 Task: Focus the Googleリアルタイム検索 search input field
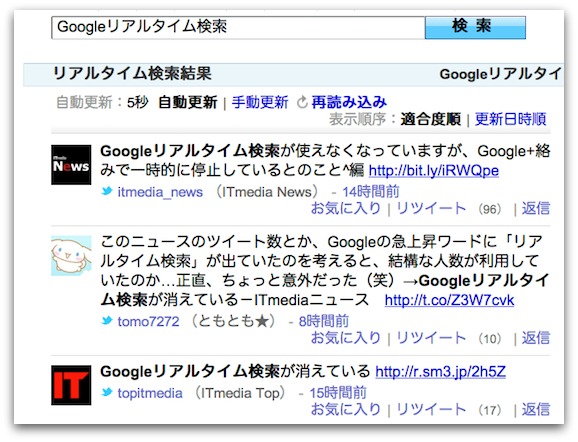238,27
